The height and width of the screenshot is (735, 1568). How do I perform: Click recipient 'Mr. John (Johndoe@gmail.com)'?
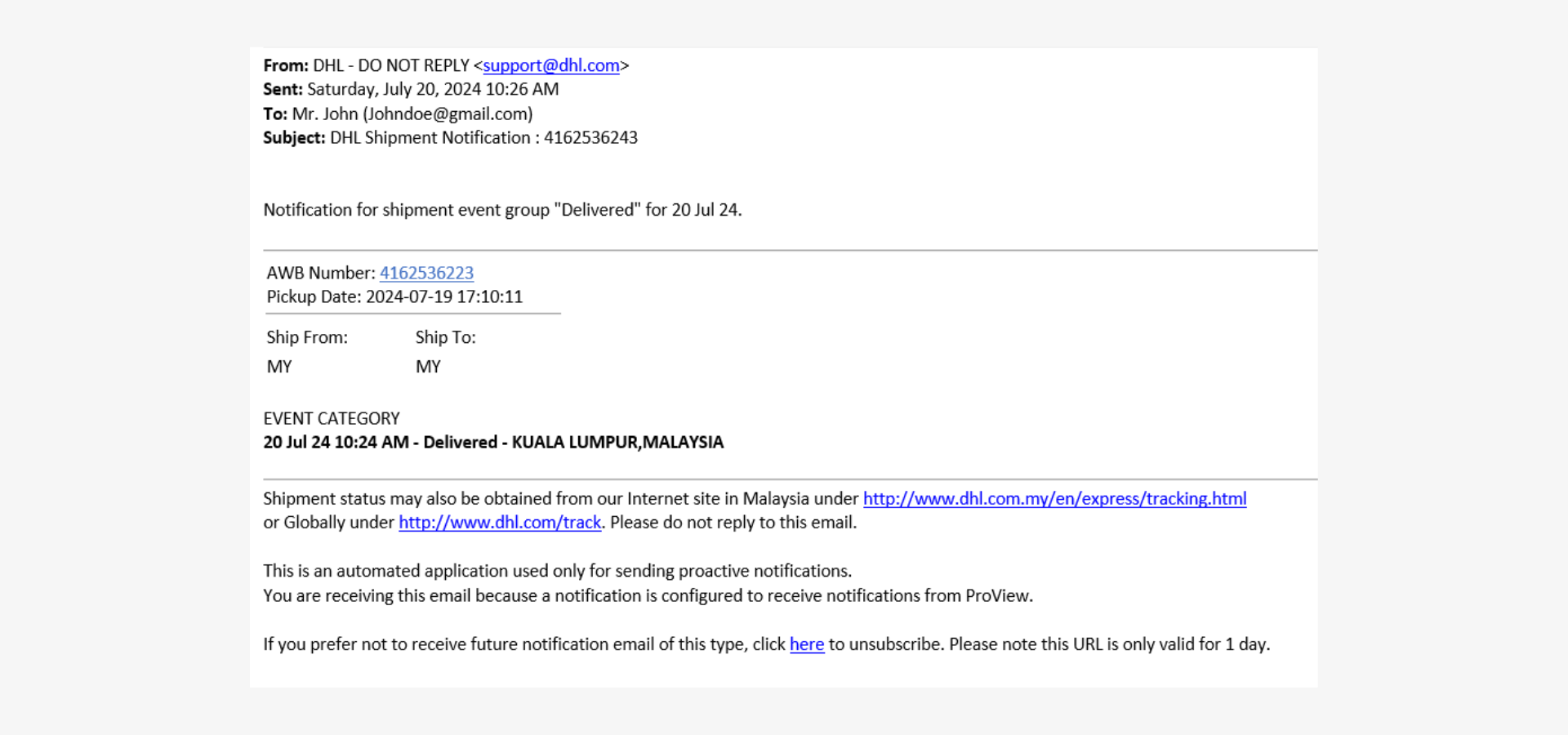412,114
